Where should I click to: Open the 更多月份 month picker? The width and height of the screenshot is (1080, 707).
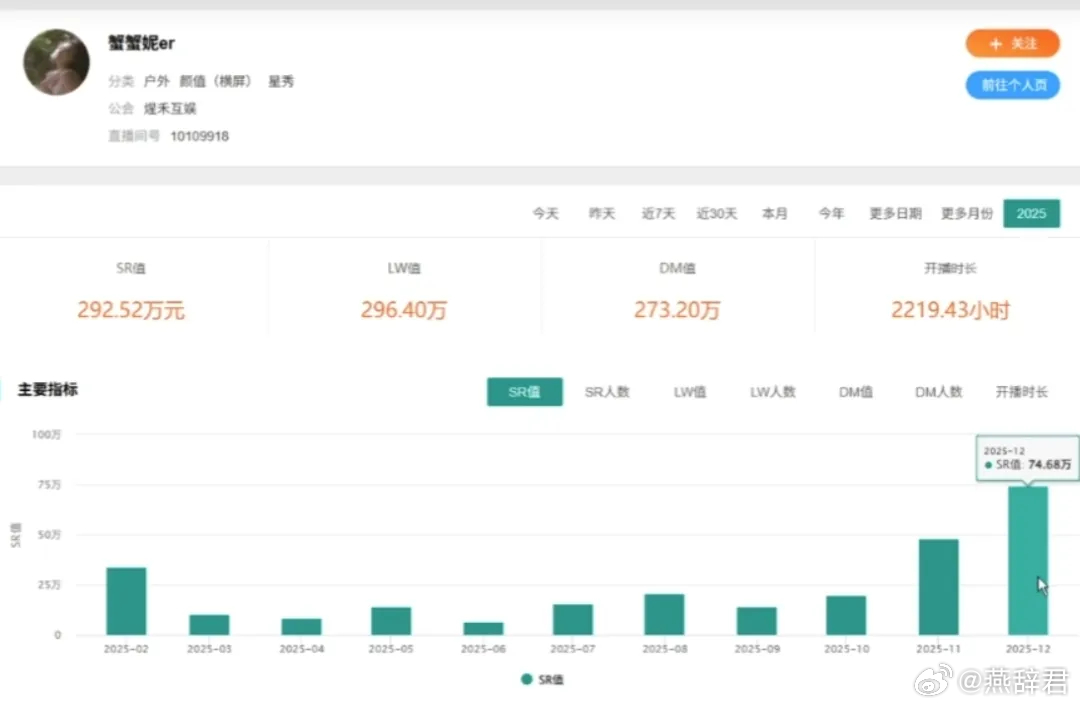coord(966,213)
